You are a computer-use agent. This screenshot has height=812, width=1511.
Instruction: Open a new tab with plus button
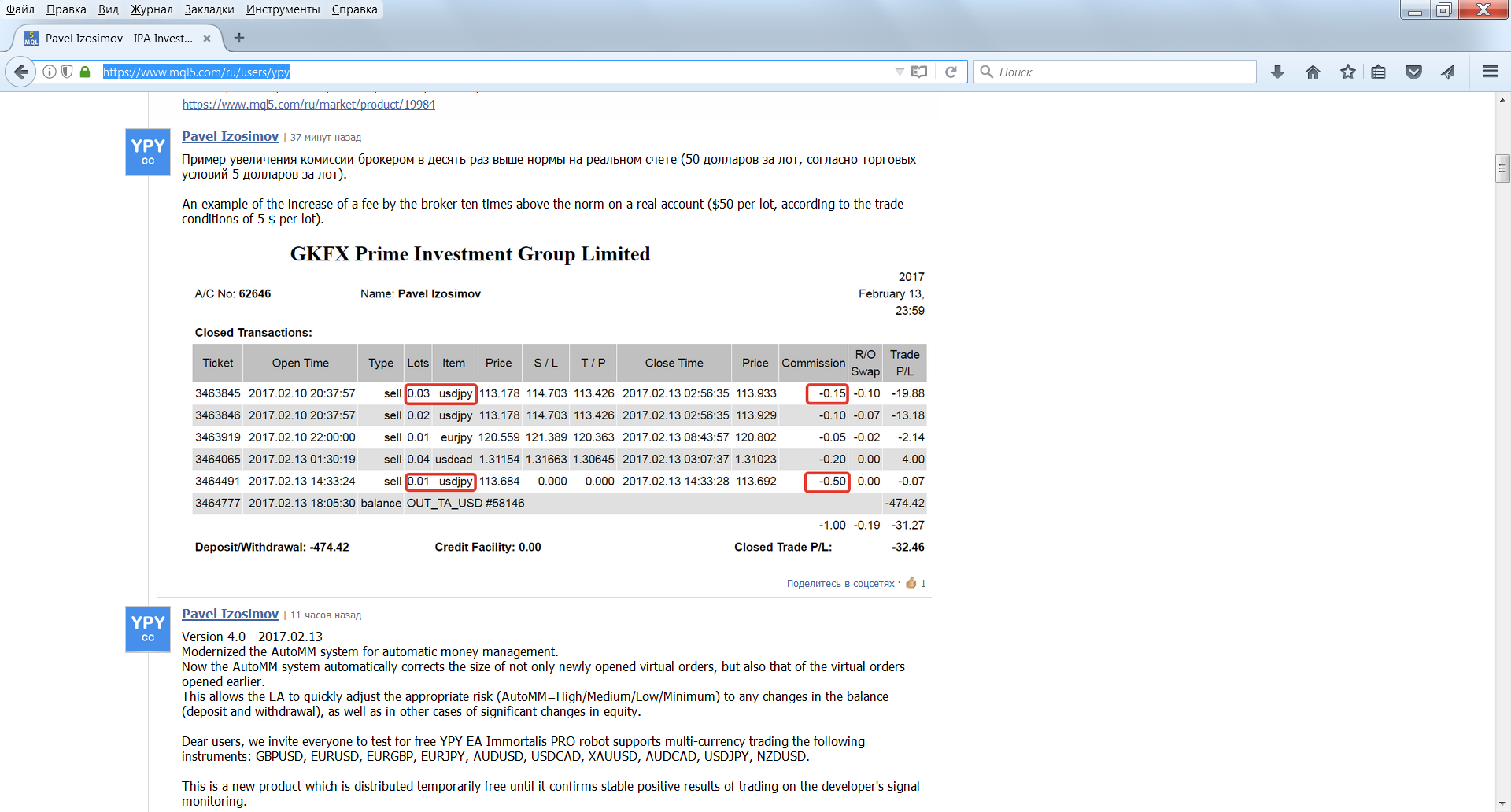[239, 38]
